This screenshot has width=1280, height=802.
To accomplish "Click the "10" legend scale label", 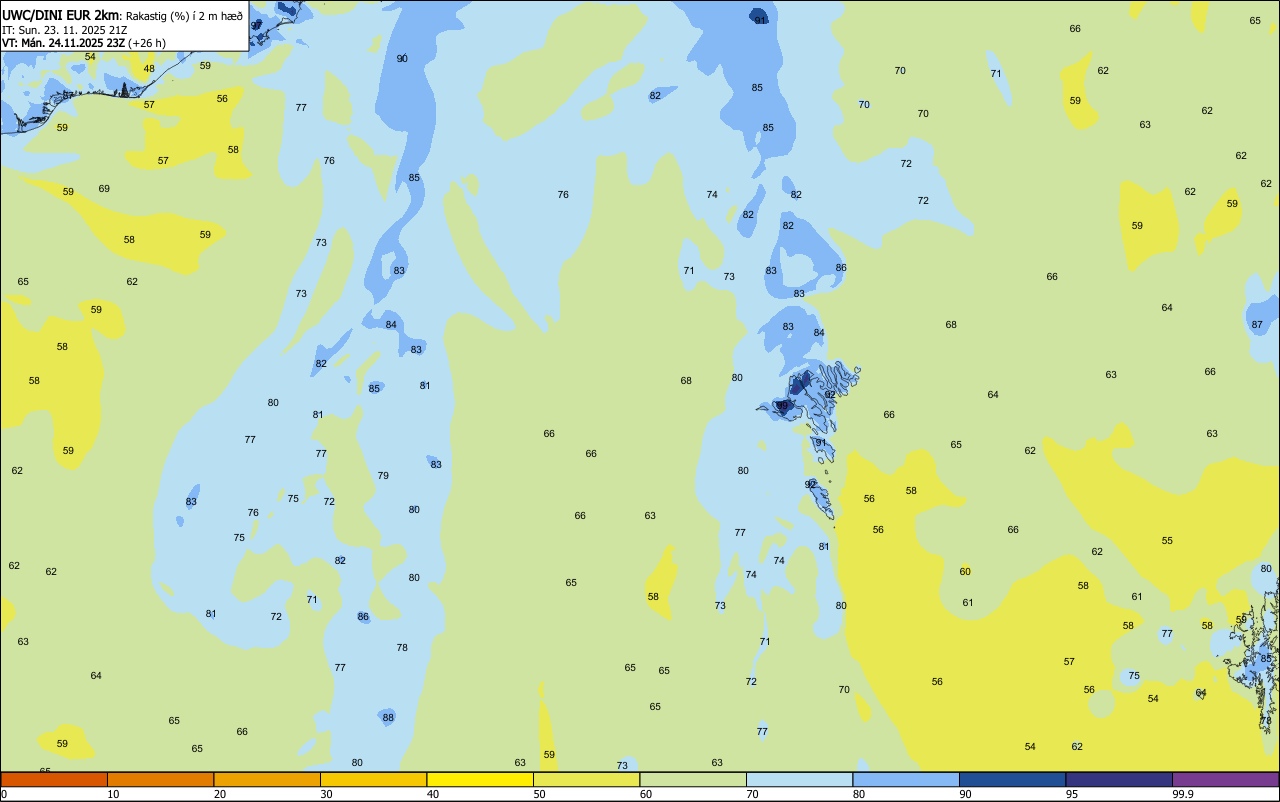I will (113, 794).
